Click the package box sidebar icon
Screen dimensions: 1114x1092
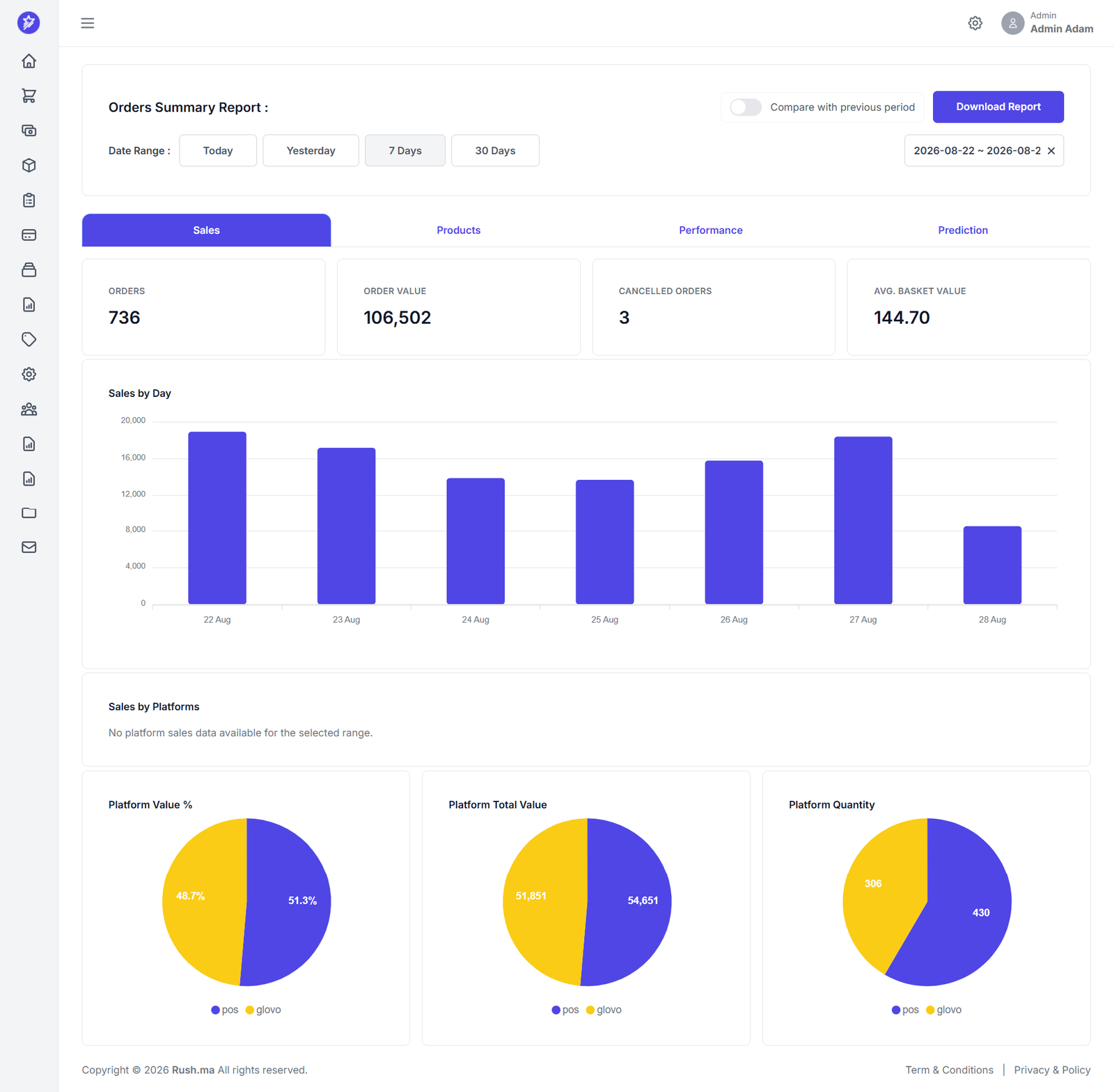pyautogui.click(x=29, y=166)
